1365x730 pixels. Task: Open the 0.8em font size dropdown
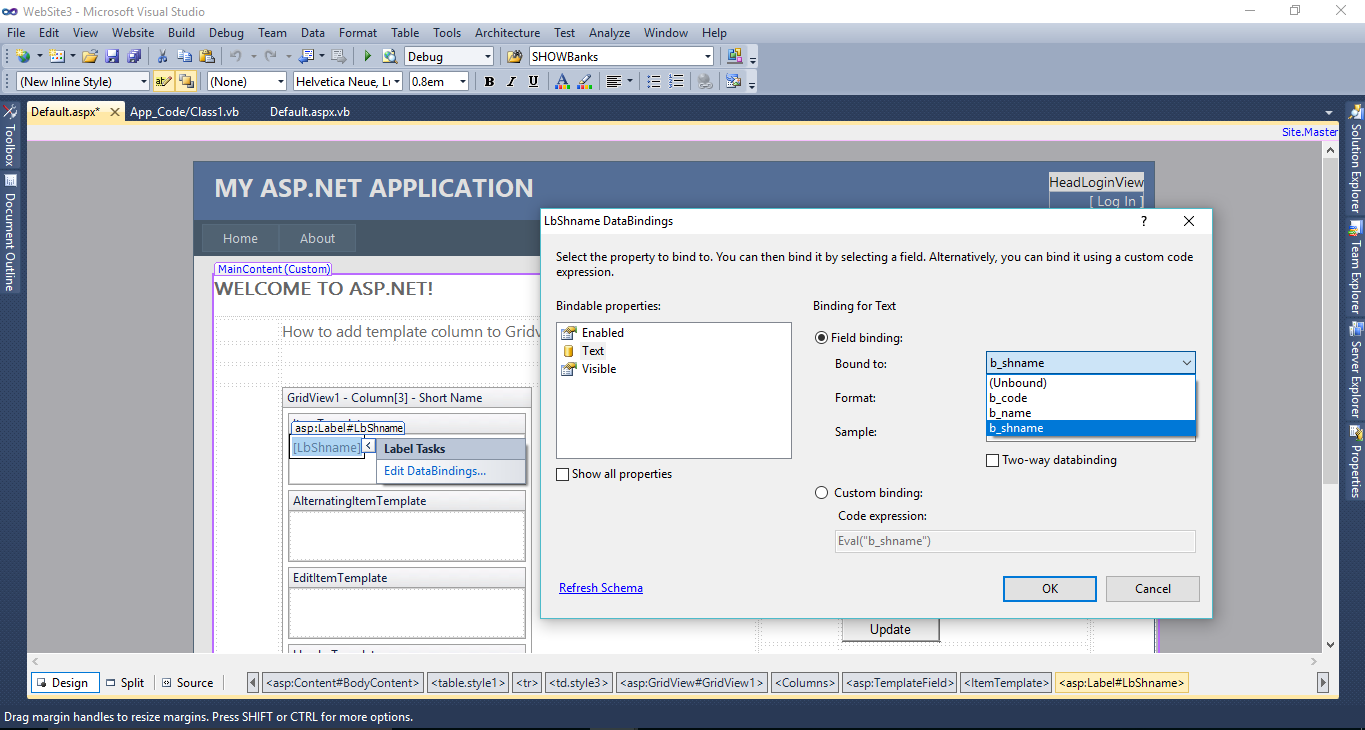[438, 82]
